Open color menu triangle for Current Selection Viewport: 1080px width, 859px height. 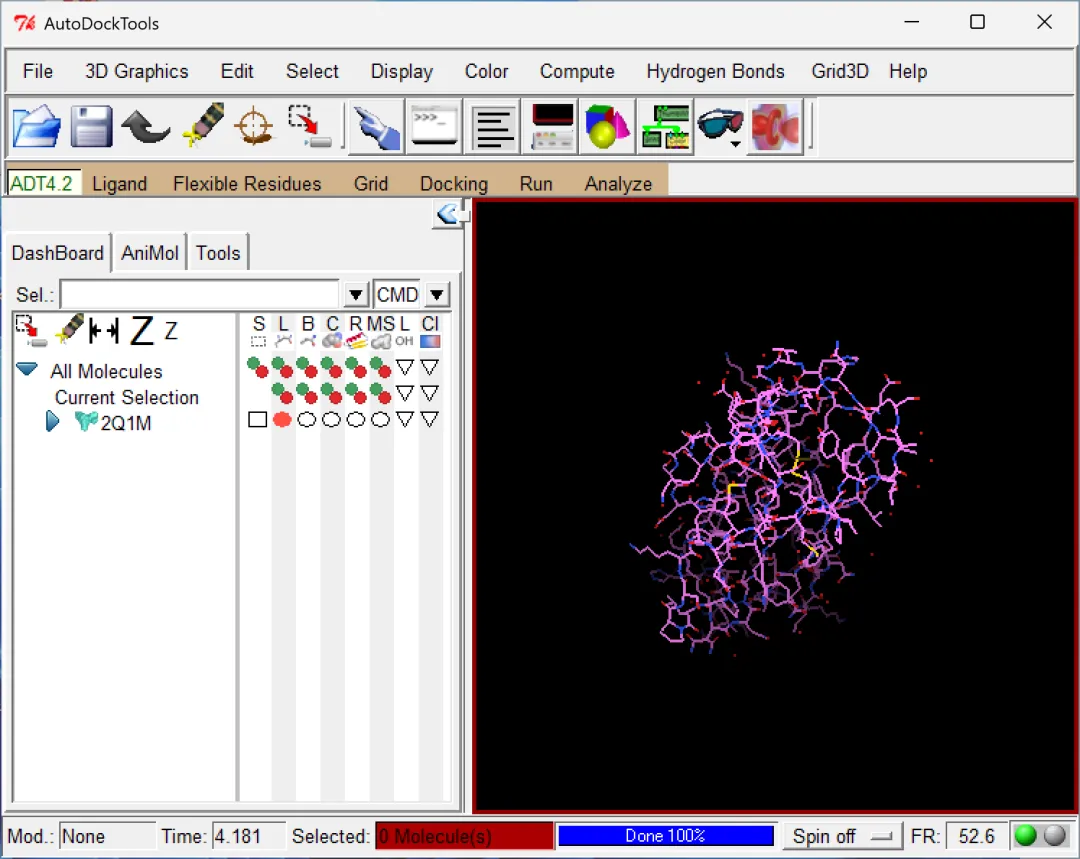click(430, 393)
